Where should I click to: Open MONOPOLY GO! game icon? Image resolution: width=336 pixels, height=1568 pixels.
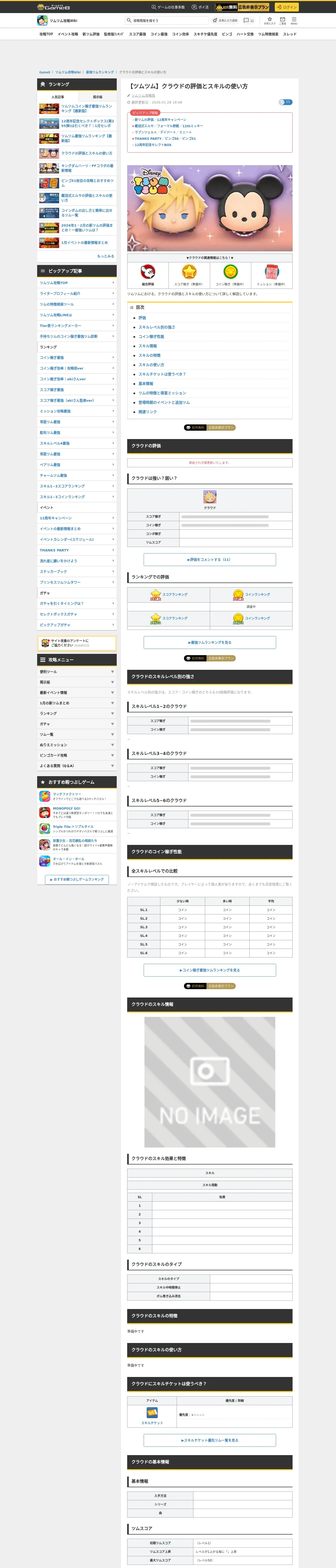44,812
